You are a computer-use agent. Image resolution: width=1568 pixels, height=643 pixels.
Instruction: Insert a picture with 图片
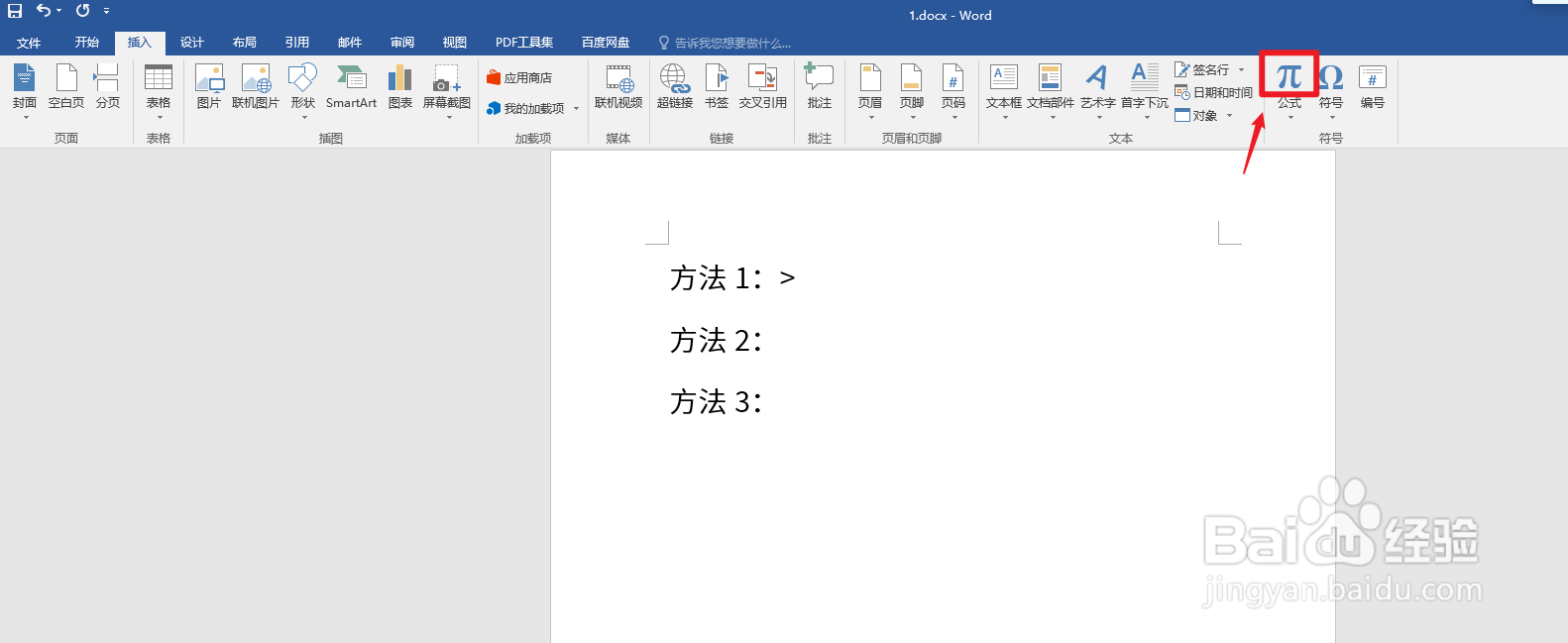209,87
